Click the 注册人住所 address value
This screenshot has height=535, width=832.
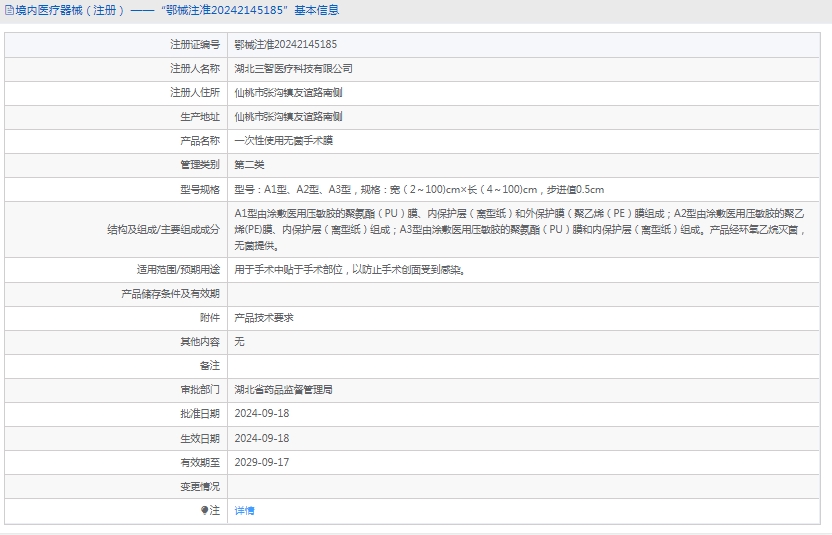(x=288, y=93)
